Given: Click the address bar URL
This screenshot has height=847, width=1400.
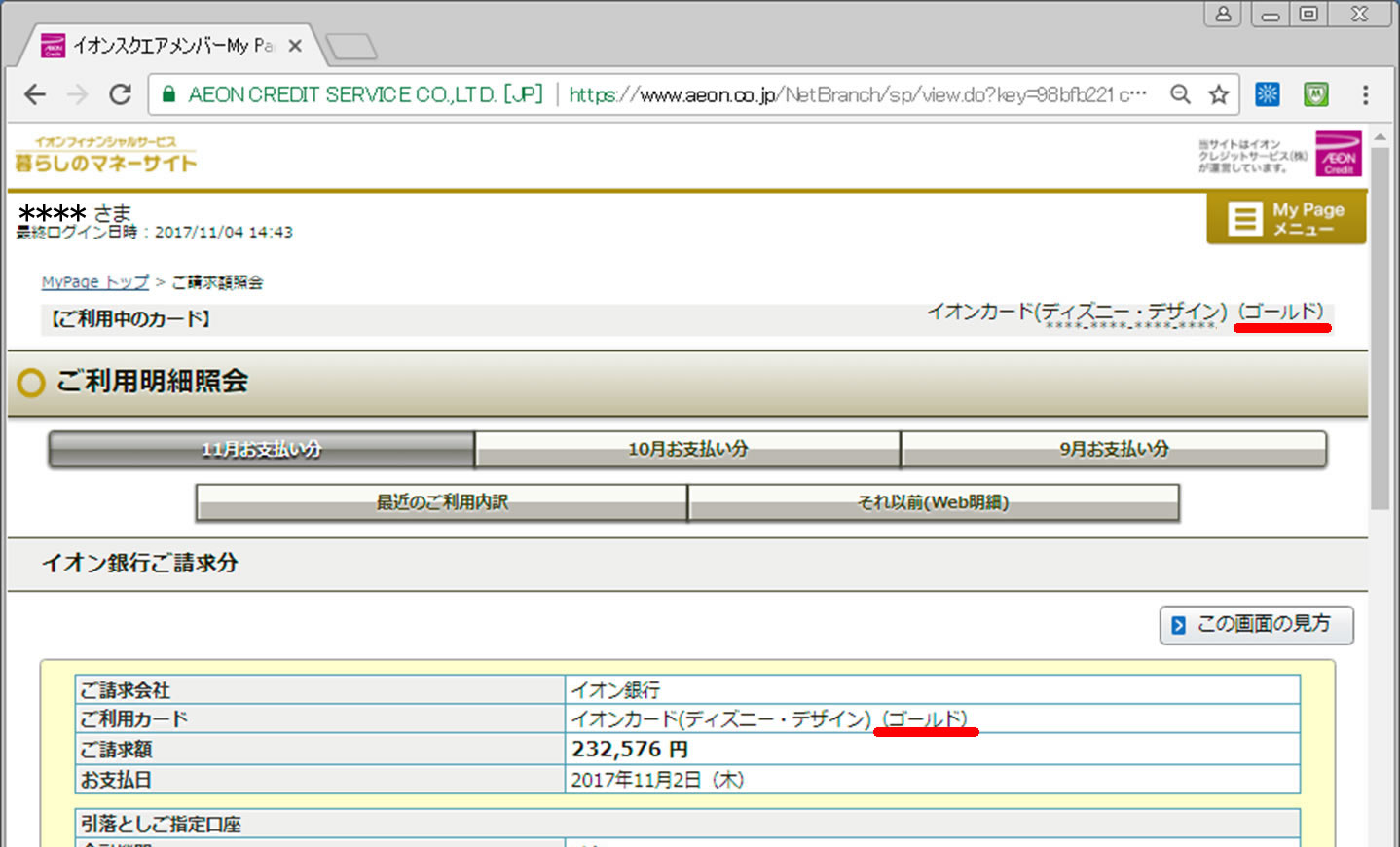Looking at the screenshot, I should (857, 94).
